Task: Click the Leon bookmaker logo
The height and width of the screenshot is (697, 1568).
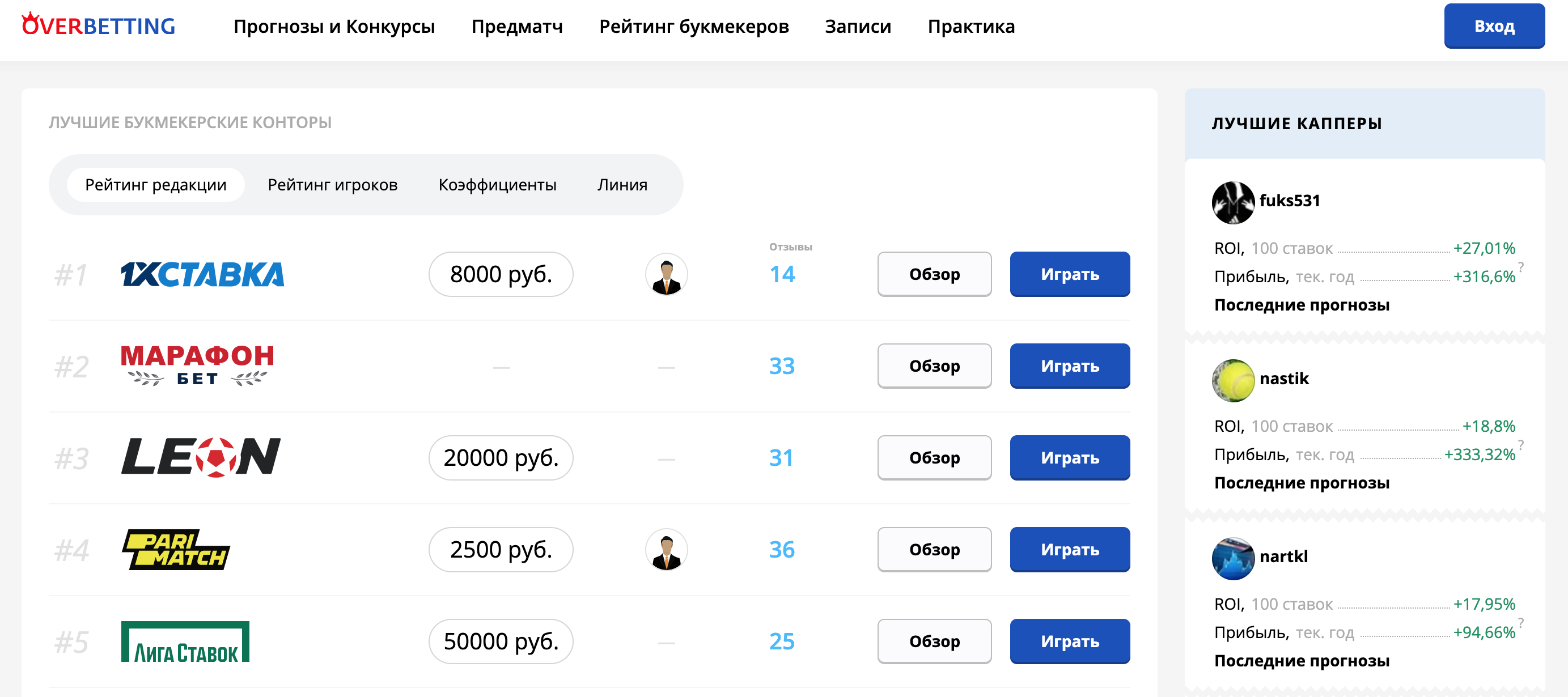Action: point(201,457)
